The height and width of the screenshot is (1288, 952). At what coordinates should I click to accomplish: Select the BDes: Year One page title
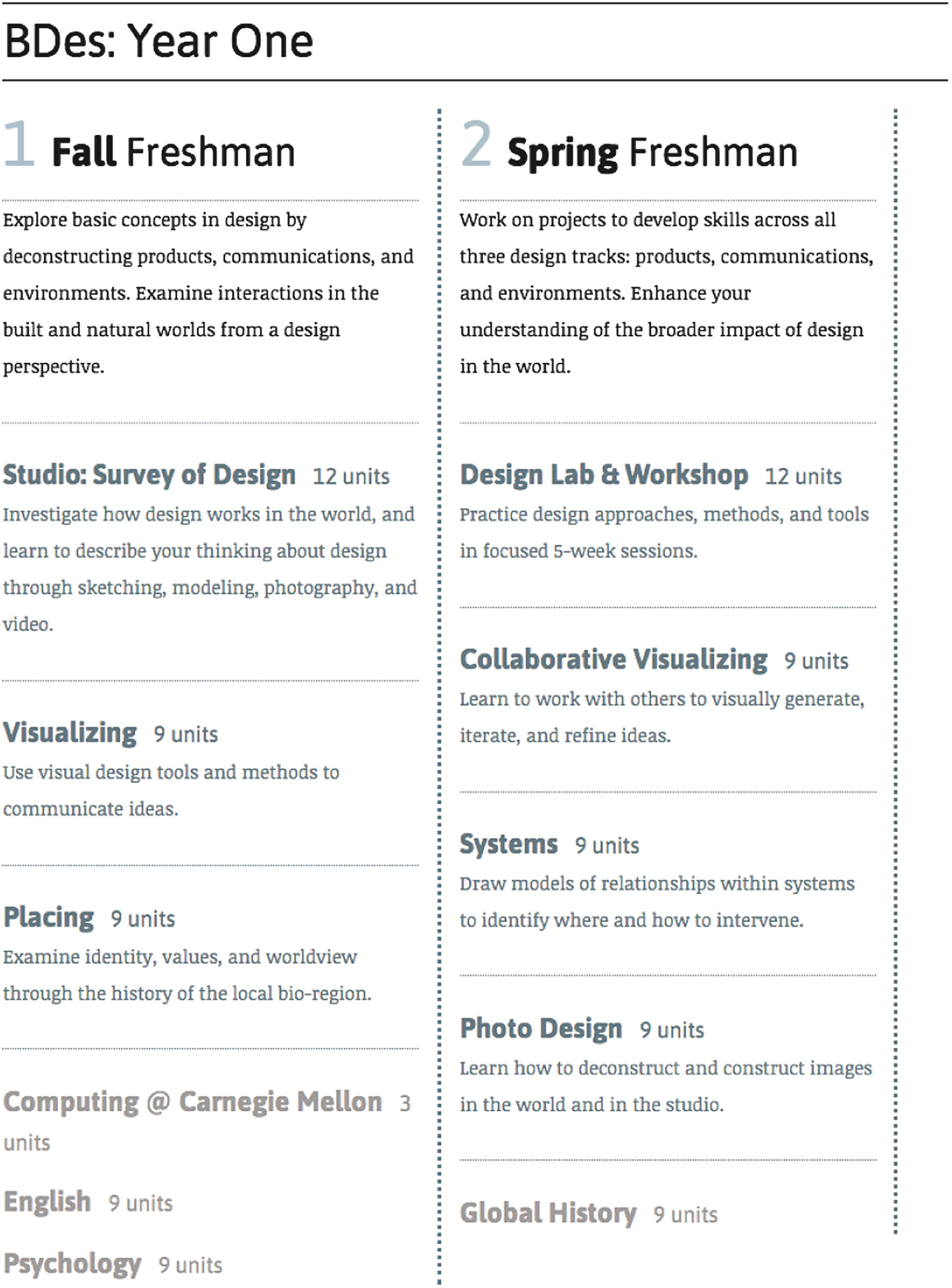click(159, 41)
